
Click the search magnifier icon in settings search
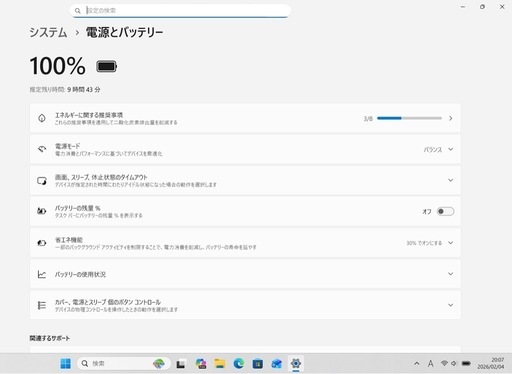(x=78, y=11)
